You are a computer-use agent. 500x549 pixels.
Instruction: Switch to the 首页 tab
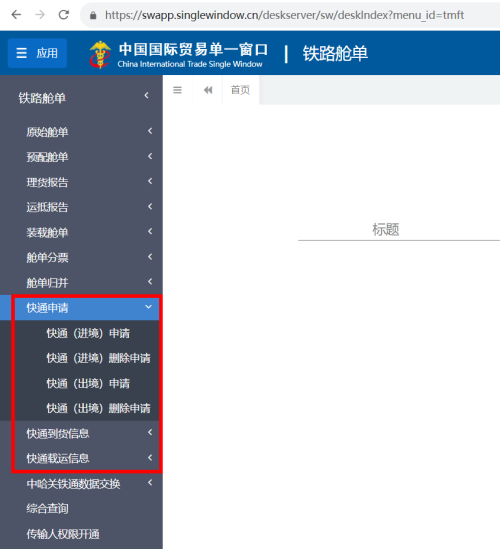click(240, 90)
